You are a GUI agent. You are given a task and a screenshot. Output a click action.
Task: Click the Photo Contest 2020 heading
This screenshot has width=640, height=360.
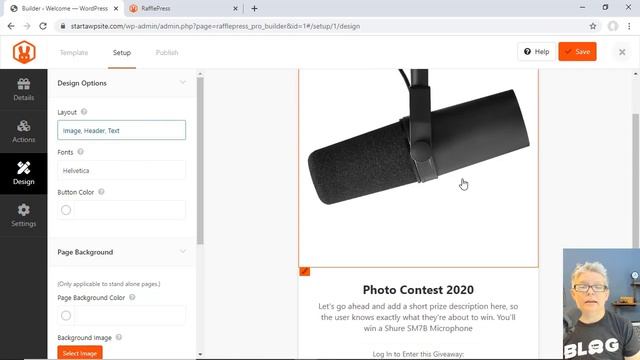click(418, 290)
